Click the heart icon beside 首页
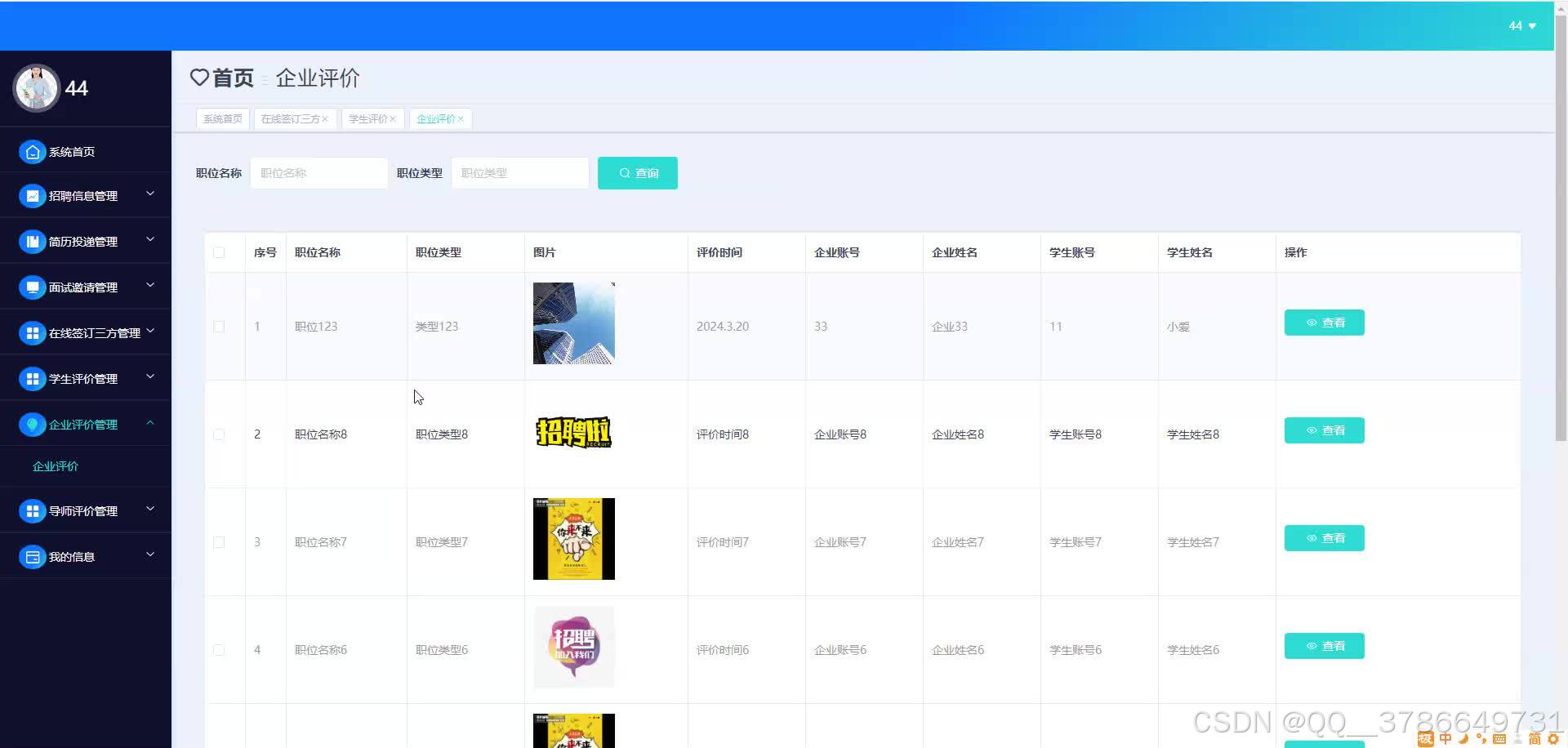This screenshot has height=748, width=1568. 199,78
